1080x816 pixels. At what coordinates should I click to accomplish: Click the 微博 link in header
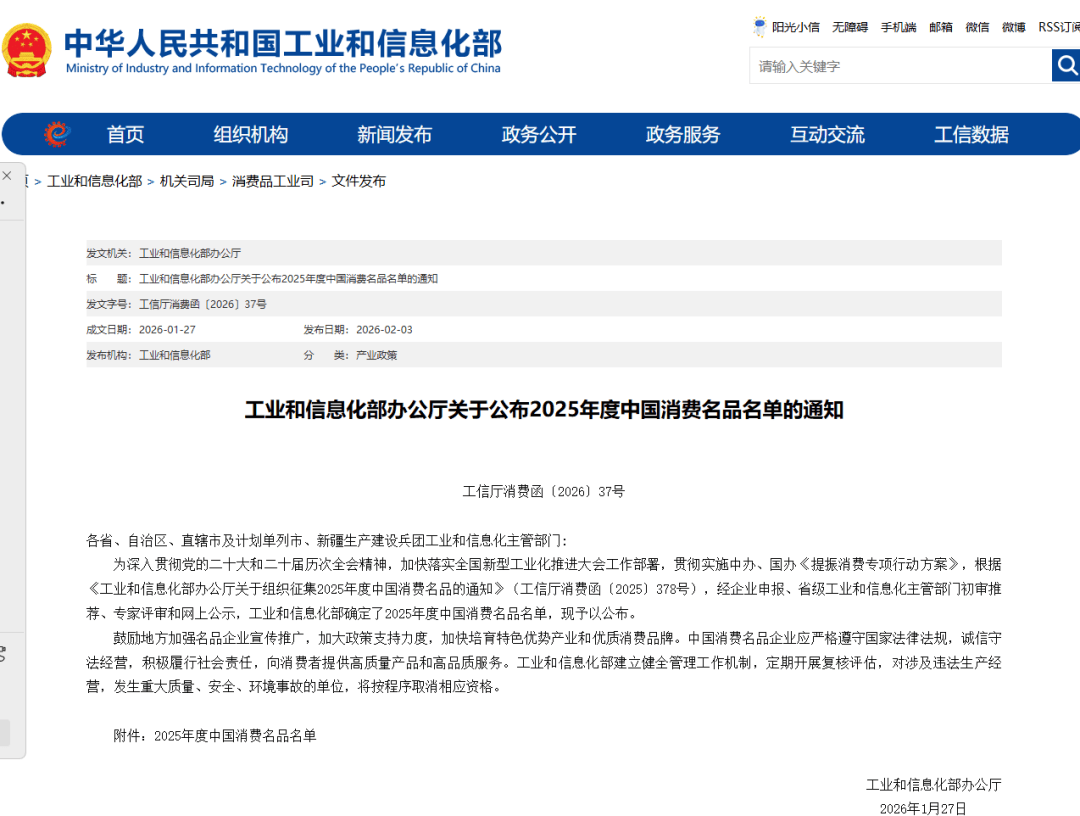coord(1014,27)
